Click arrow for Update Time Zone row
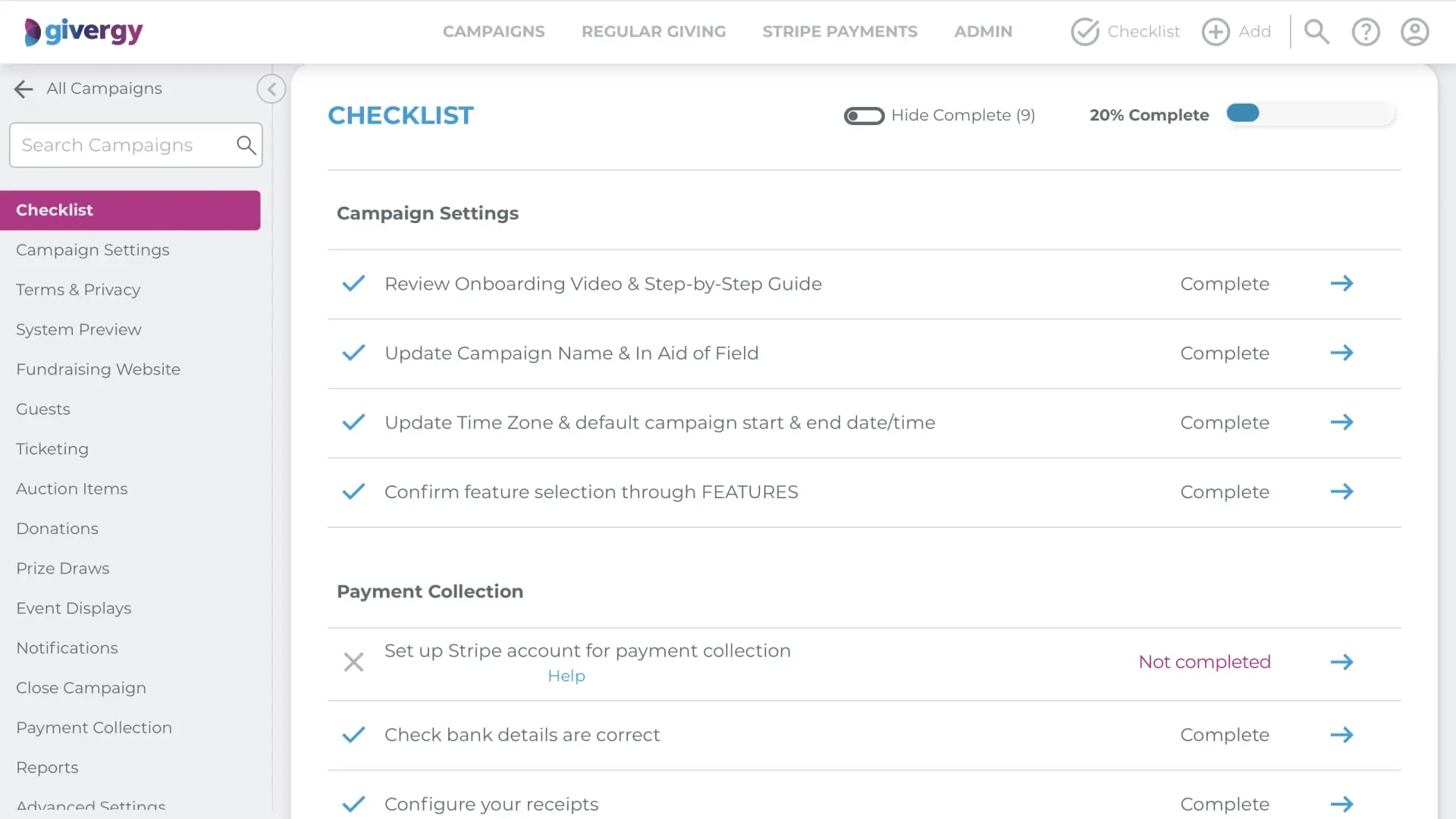The height and width of the screenshot is (819, 1456). (x=1341, y=422)
